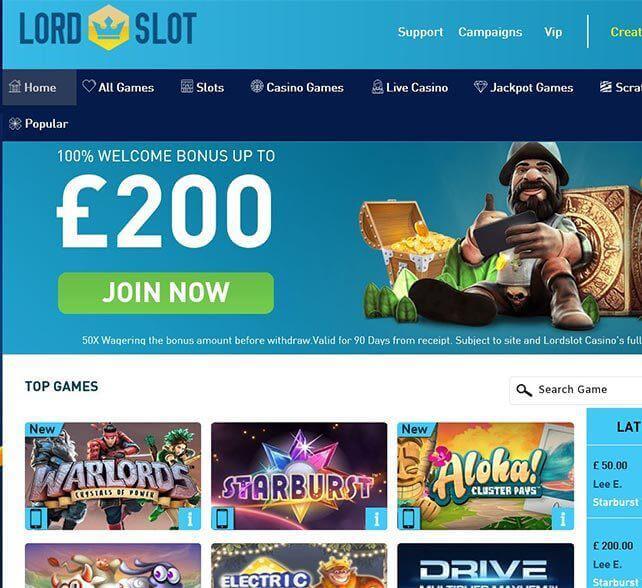
Task: Click mobile phone icon on Starburst tile
Action: (x=222, y=519)
